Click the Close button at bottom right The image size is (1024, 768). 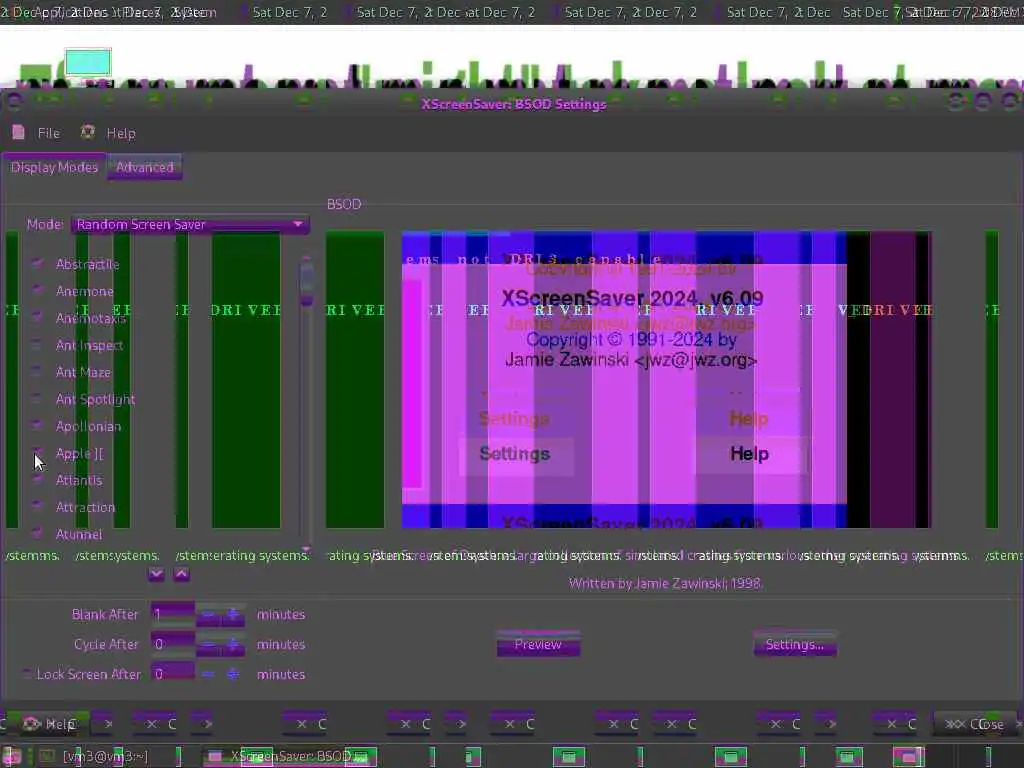975,724
